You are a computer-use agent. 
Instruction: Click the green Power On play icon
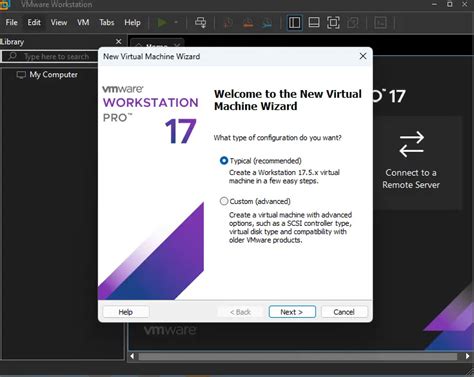click(x=162, y=23)
